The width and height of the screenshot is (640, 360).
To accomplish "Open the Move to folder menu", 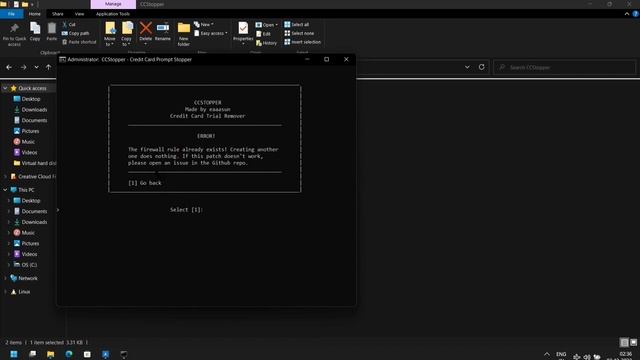I will (110, 33).
